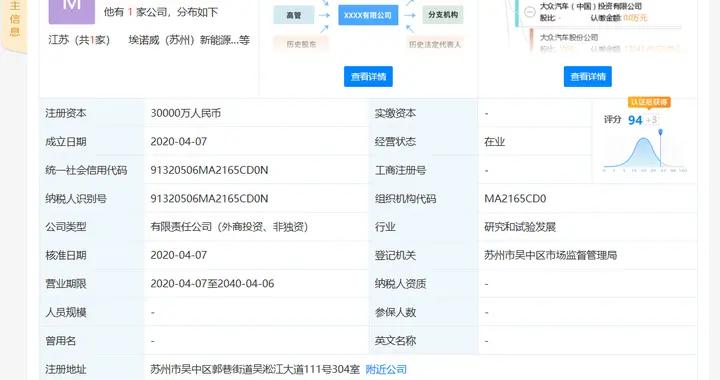This screenshot has width=720, height=380.
Task: Click the 附近公司 link
Action: [x=386, y=369]
